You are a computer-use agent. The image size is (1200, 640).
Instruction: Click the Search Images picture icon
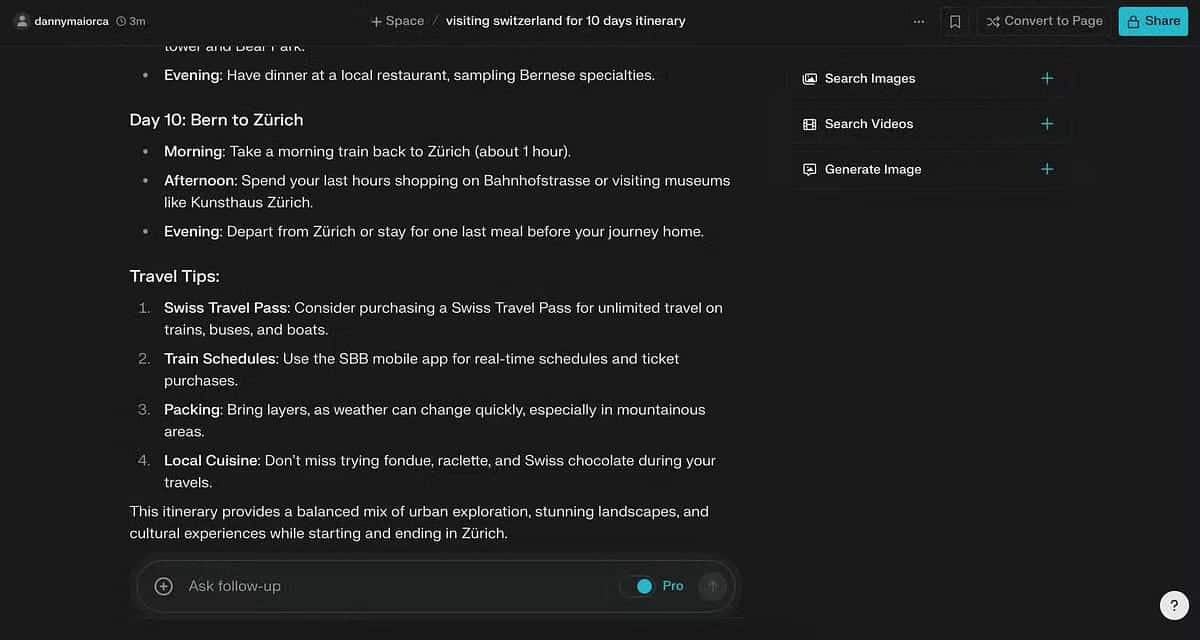tap(810, 78)
